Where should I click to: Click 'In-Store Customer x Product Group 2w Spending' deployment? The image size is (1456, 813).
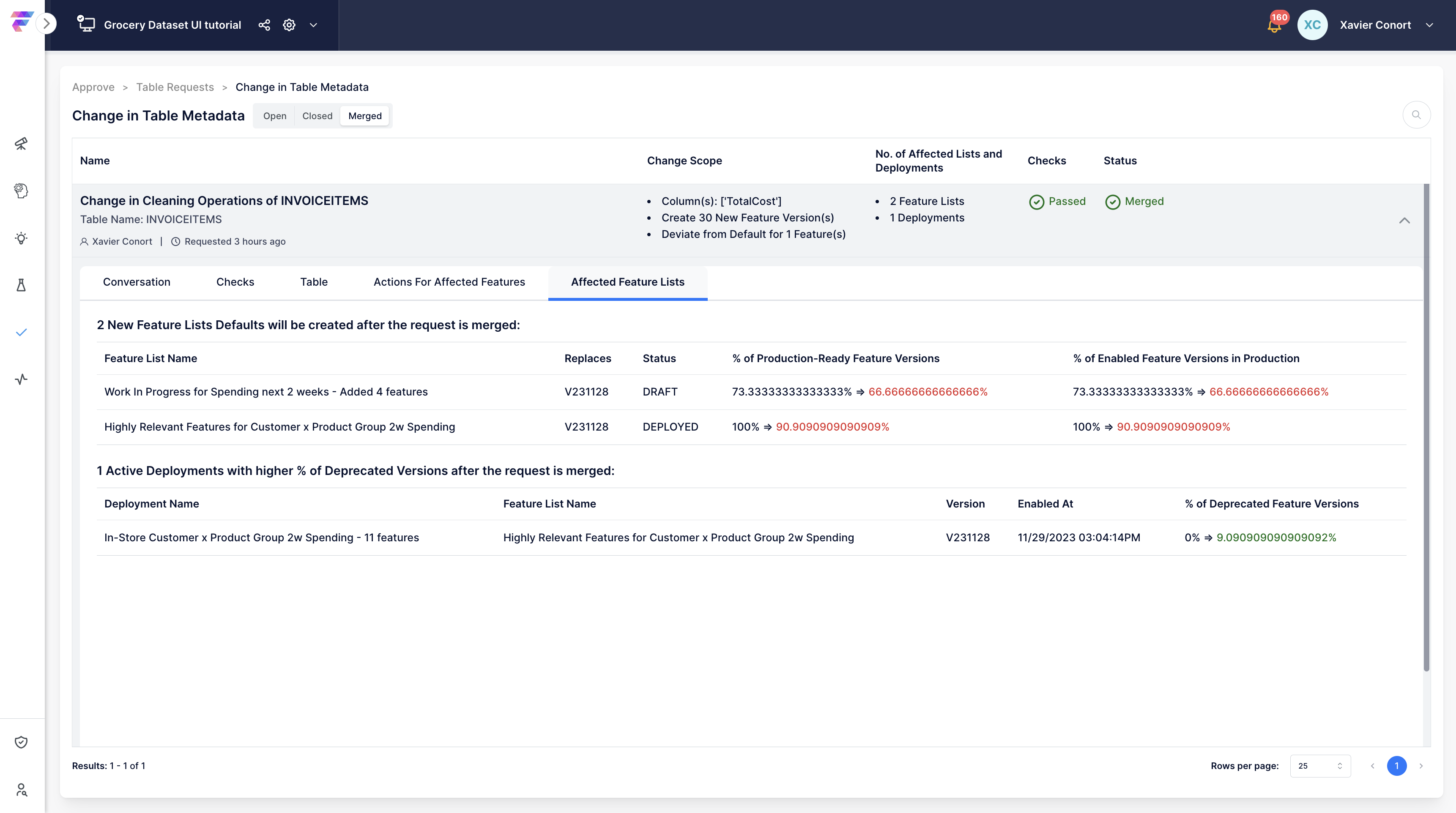(x=262, y=537)
